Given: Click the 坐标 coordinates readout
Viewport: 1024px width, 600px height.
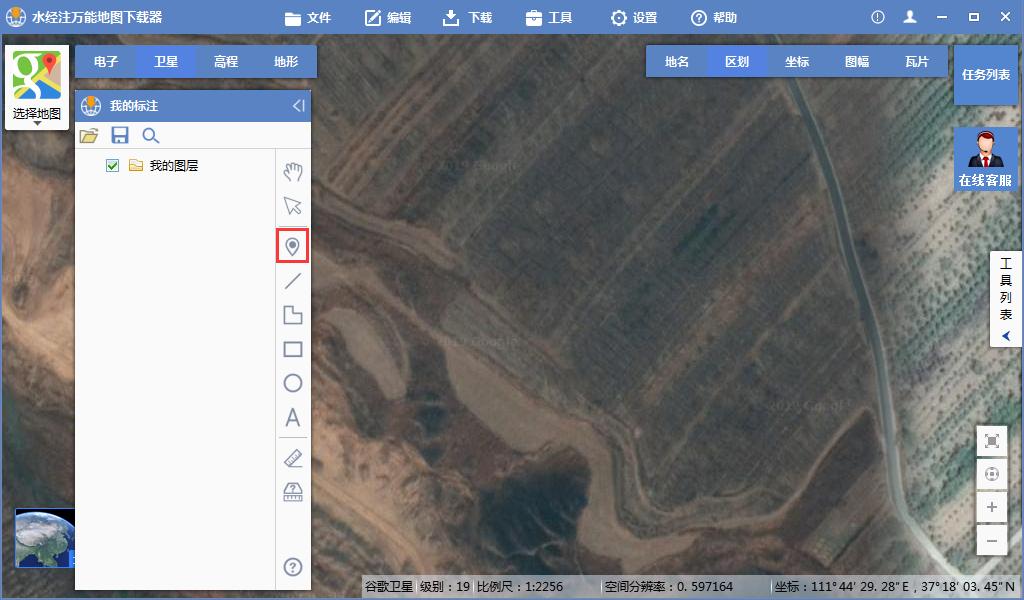Looking at the screenshot, I should [x=894, y=586].
